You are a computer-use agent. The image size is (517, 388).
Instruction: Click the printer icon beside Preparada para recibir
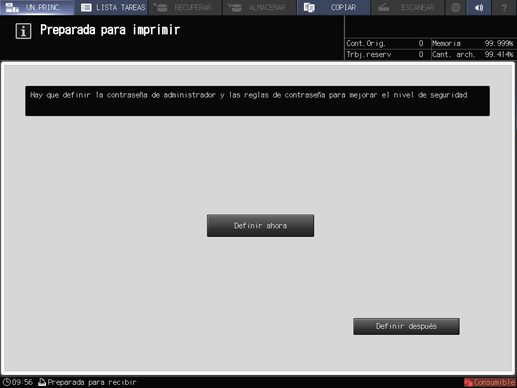(42, 382)
